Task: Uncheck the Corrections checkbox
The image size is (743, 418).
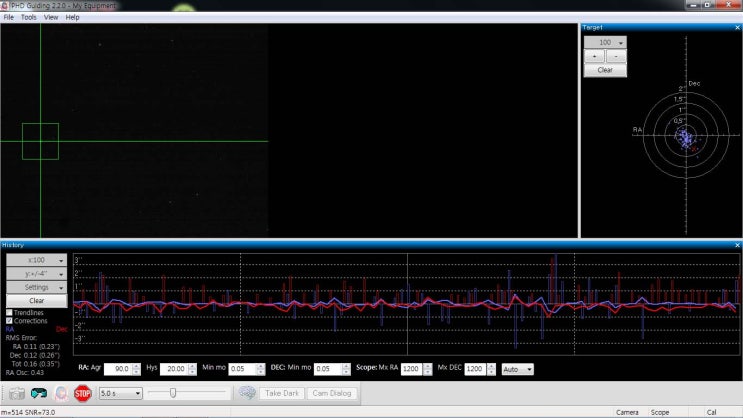Action: (x=10, y=320)
